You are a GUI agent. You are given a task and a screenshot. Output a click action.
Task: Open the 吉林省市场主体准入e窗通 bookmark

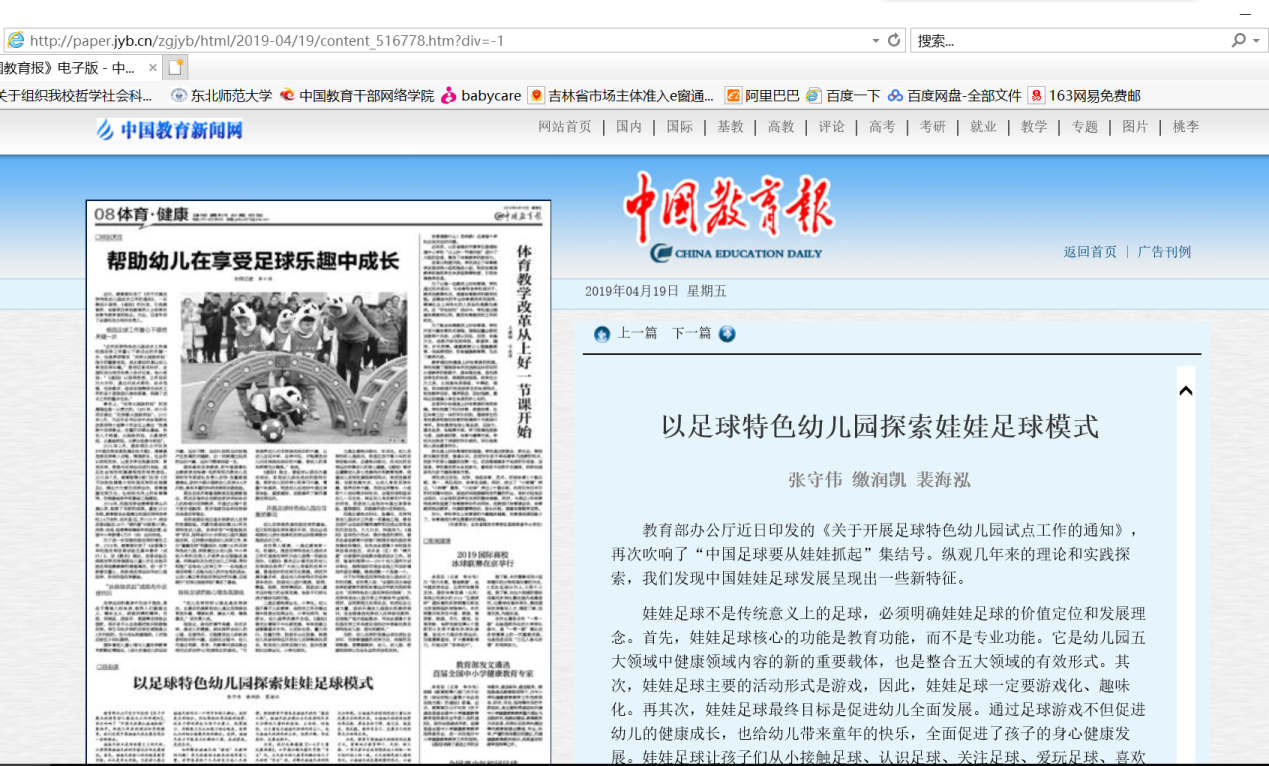point(621,96)
